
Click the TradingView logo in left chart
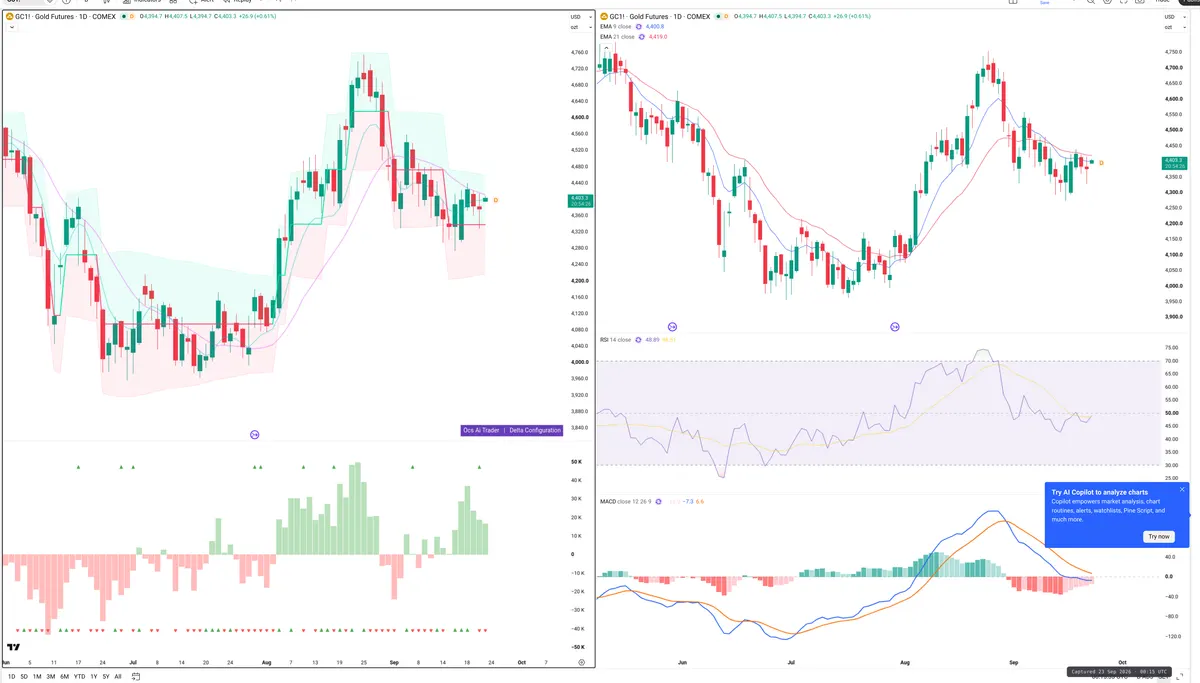14,647
